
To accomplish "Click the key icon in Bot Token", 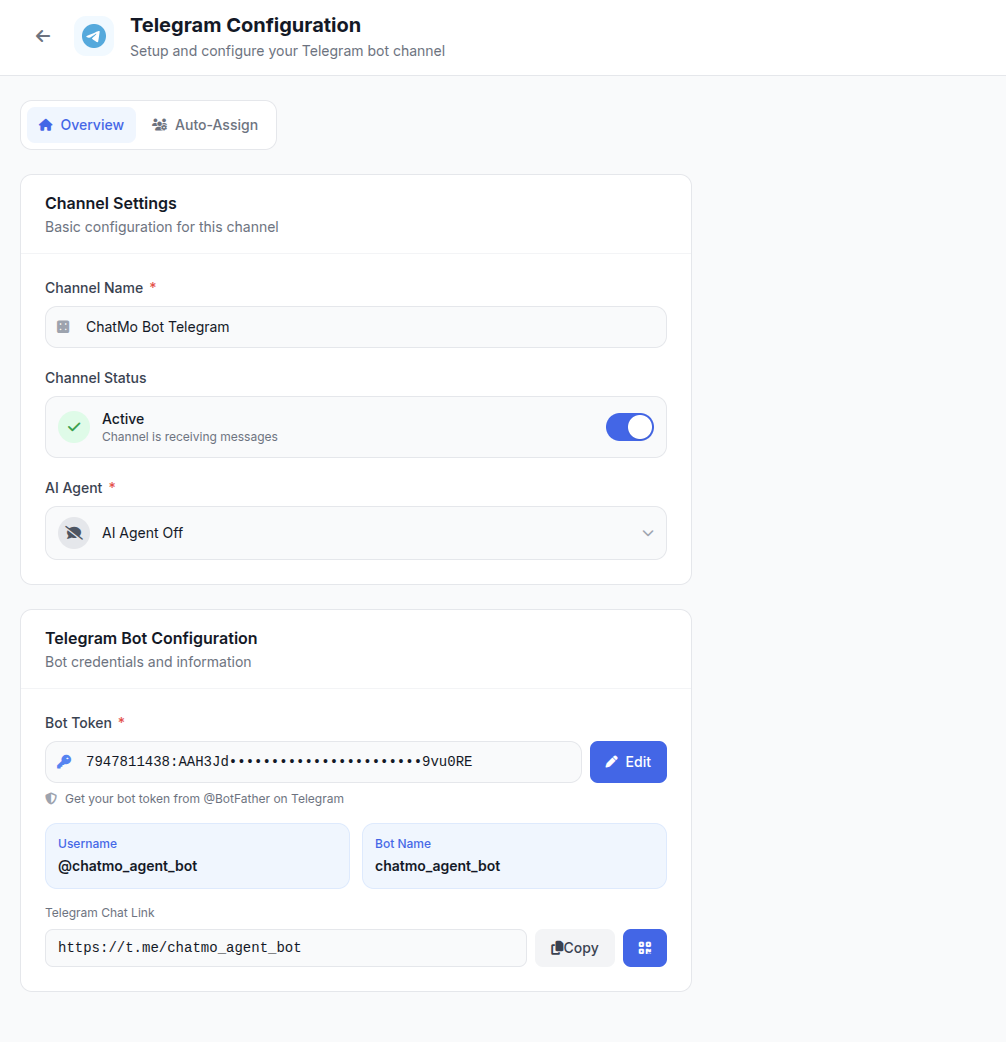I will (x=64, y=762).
